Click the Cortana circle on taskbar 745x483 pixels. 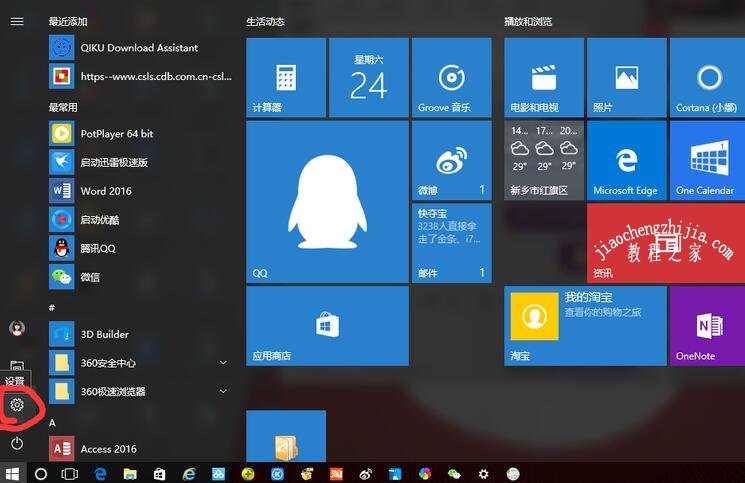41,474
